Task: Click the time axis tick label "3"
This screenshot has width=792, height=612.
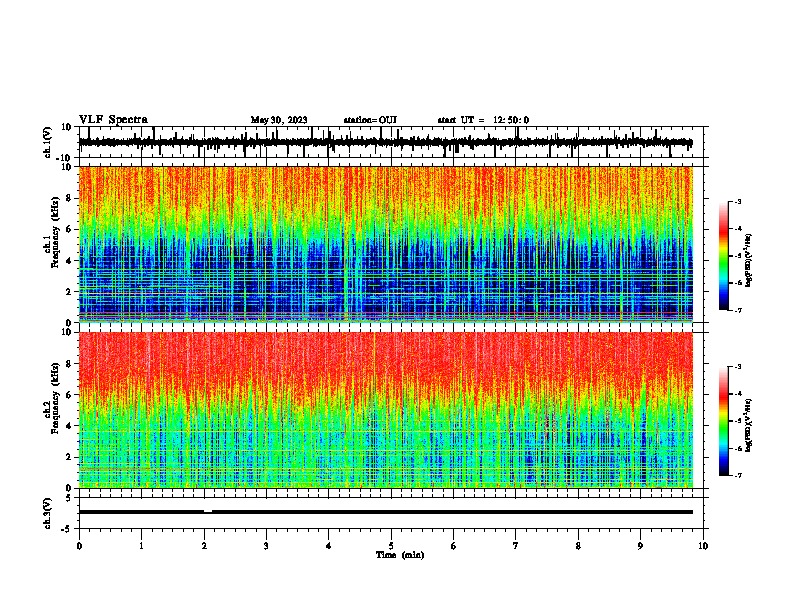Action: tap(266, 546)
